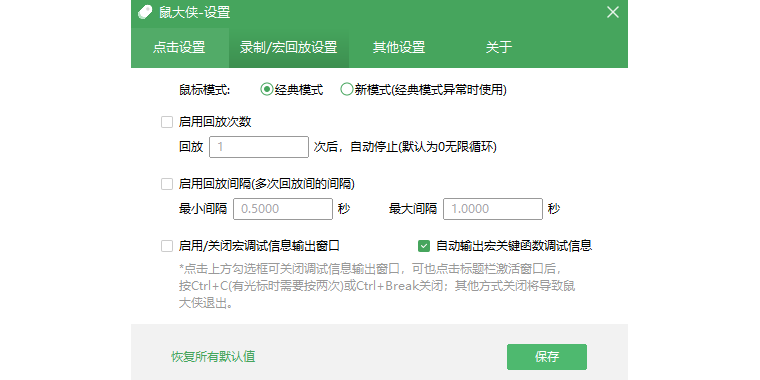Viewport: 760px width, 380px height.
Task: Close the 鼠大侠 settings window
Action: 613,12
